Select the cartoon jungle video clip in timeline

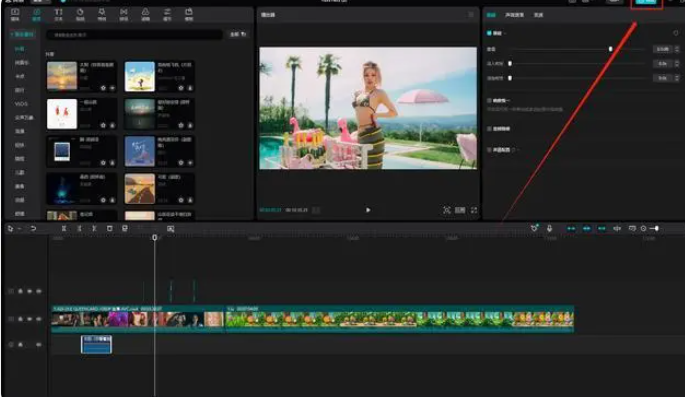(x=399, y=319)
